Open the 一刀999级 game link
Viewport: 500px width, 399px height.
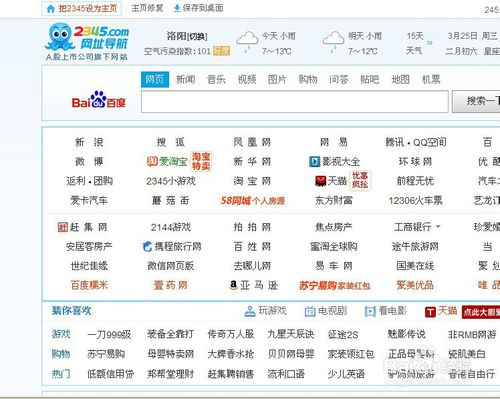(x=109, y=334)
